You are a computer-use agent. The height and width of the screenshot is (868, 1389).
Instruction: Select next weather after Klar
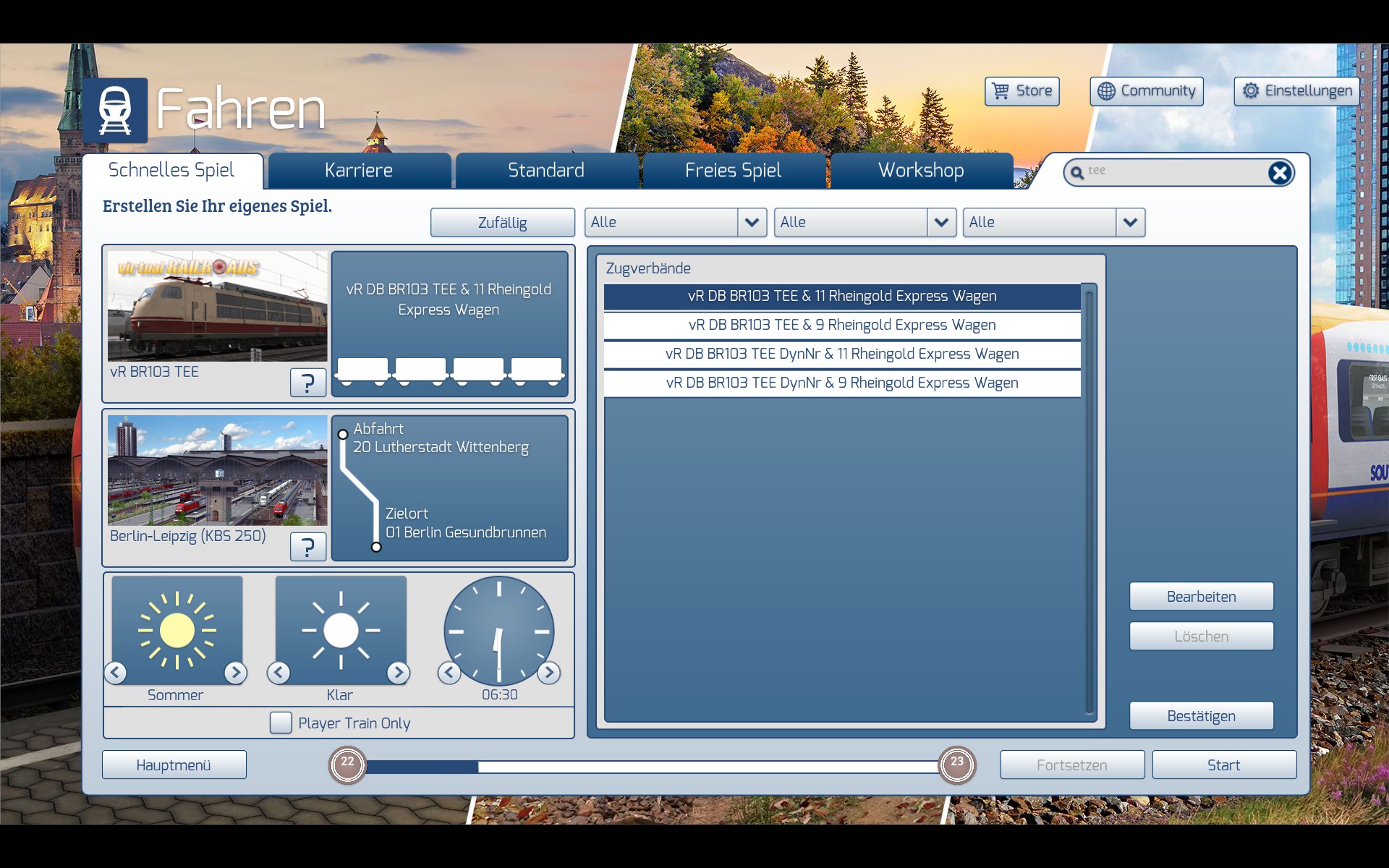pos(398,673)
